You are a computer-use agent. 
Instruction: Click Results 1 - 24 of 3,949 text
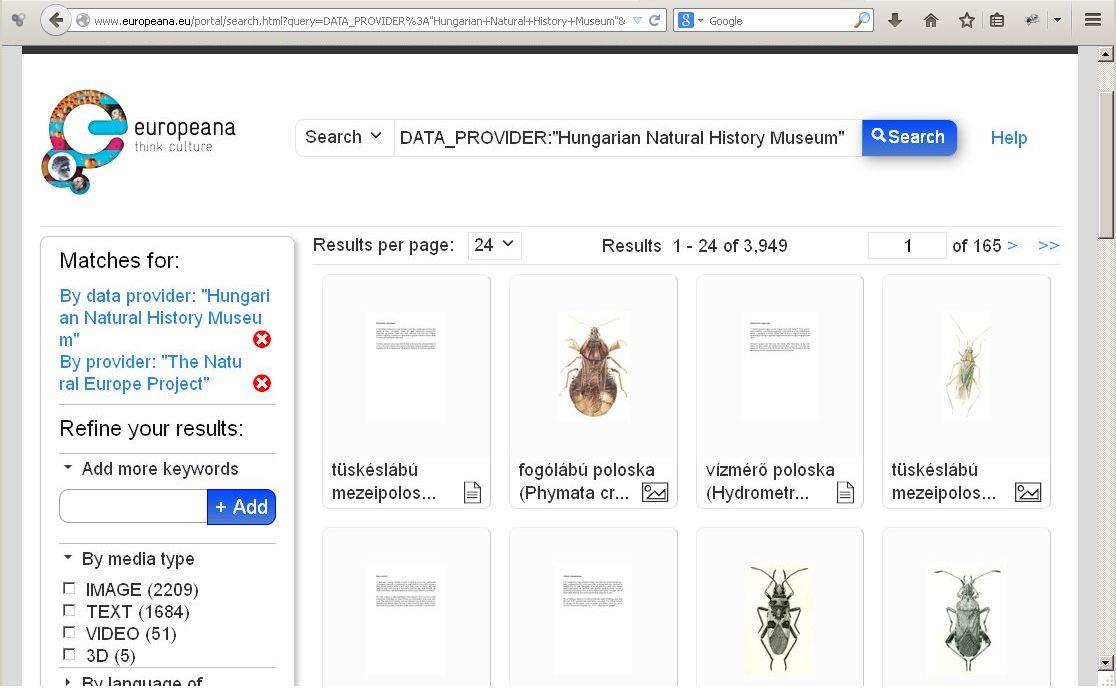pyautogui.click(x=695, y=246)
